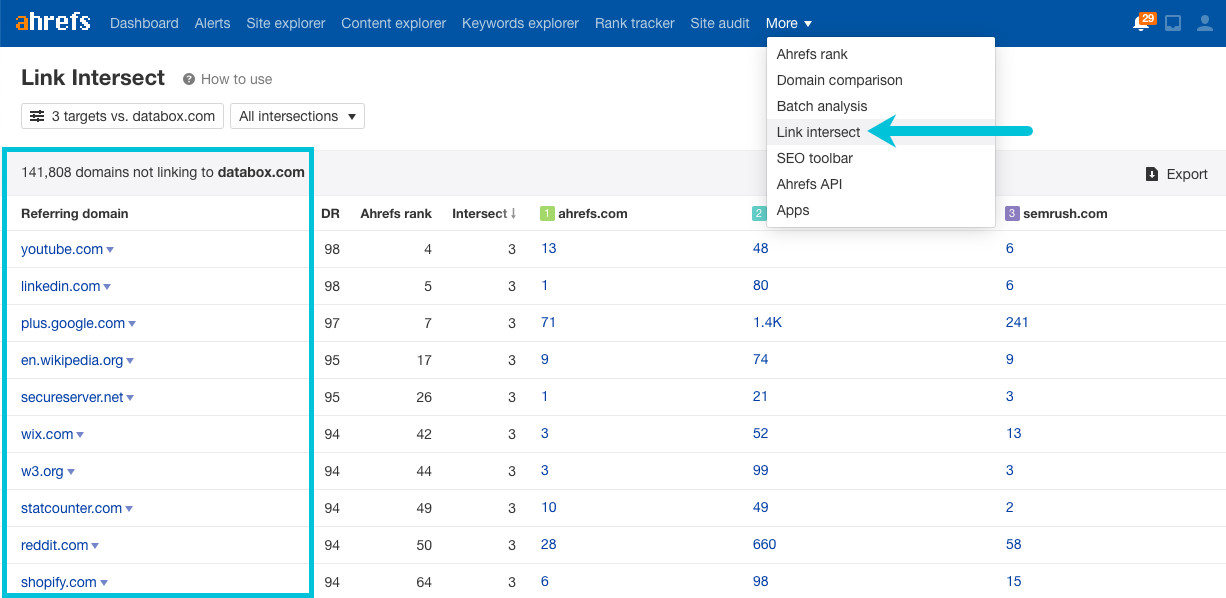Click the 58 link in reddit.com row

1014,544
